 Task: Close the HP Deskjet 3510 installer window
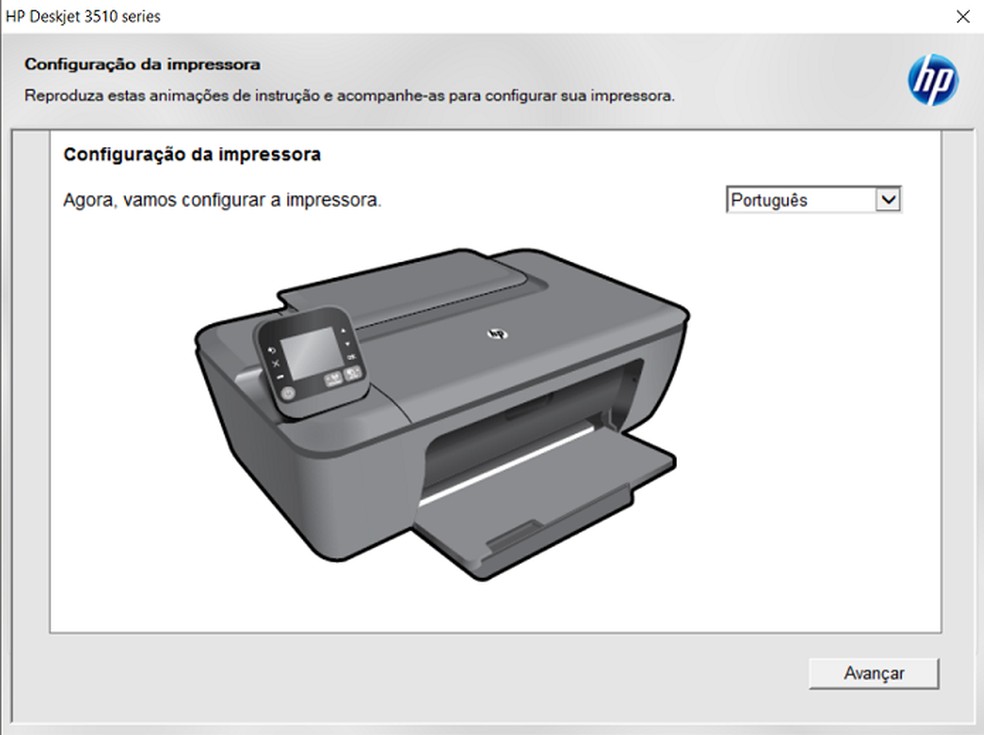(962, 17)
